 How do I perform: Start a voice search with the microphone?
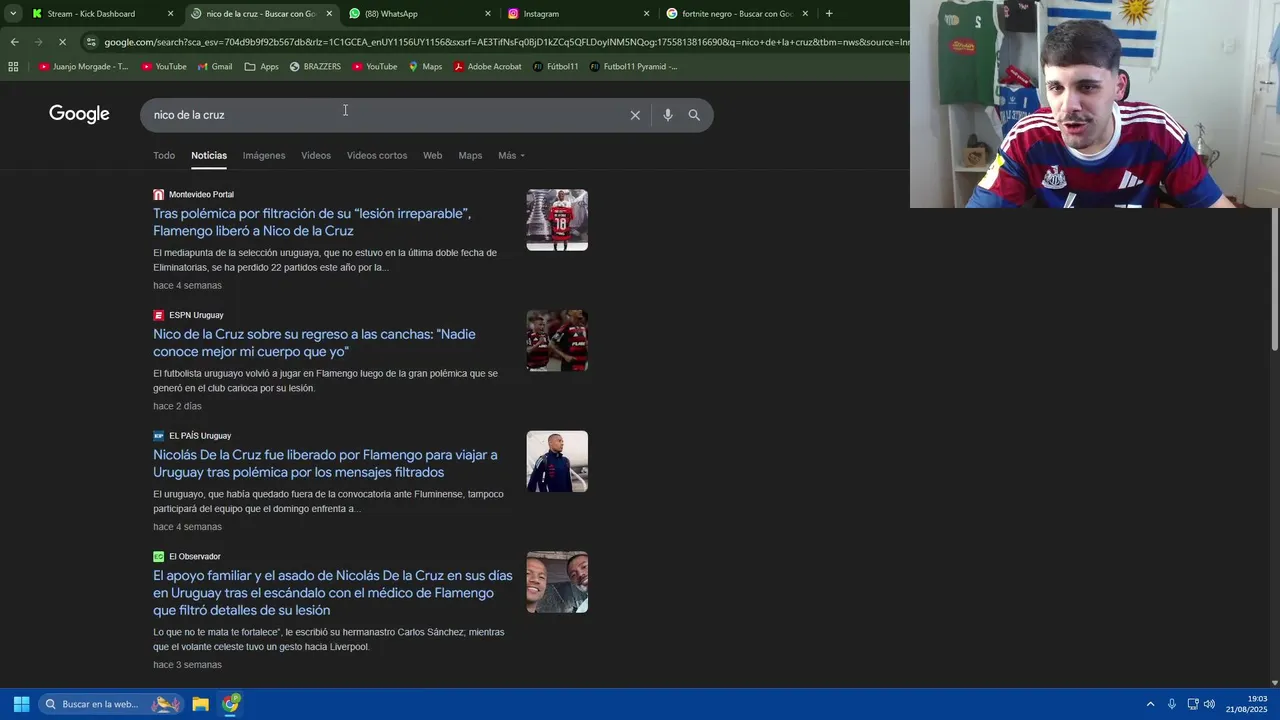click(x=668, y=115)
